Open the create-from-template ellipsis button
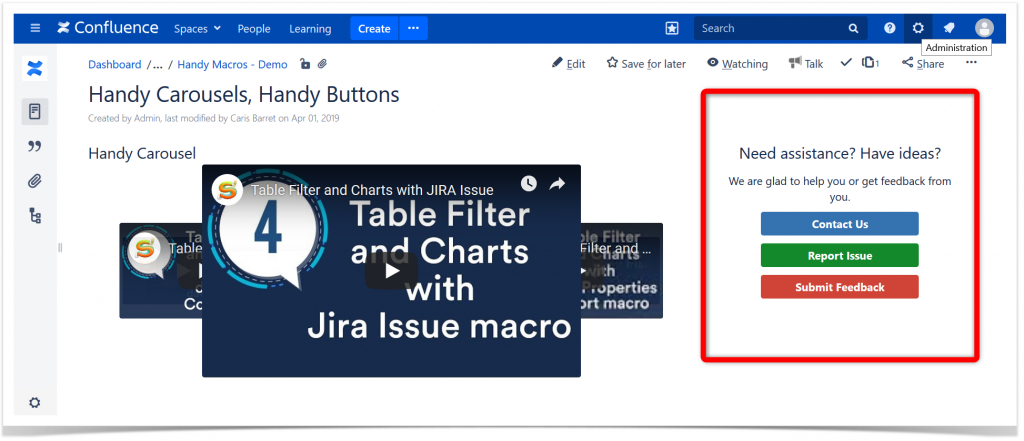 coord(413,29)
